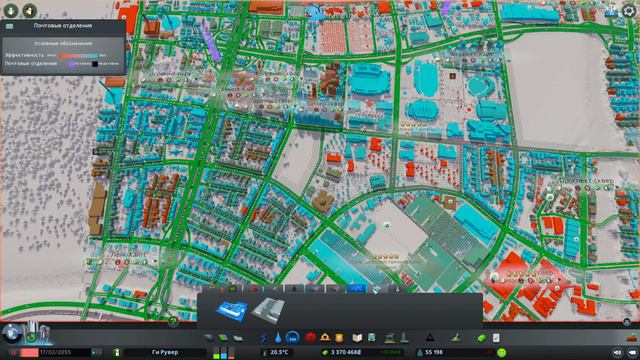Click the efficiency color gradient legend bar
Viewport: 640px width, 360px height.
pos(78,55)
